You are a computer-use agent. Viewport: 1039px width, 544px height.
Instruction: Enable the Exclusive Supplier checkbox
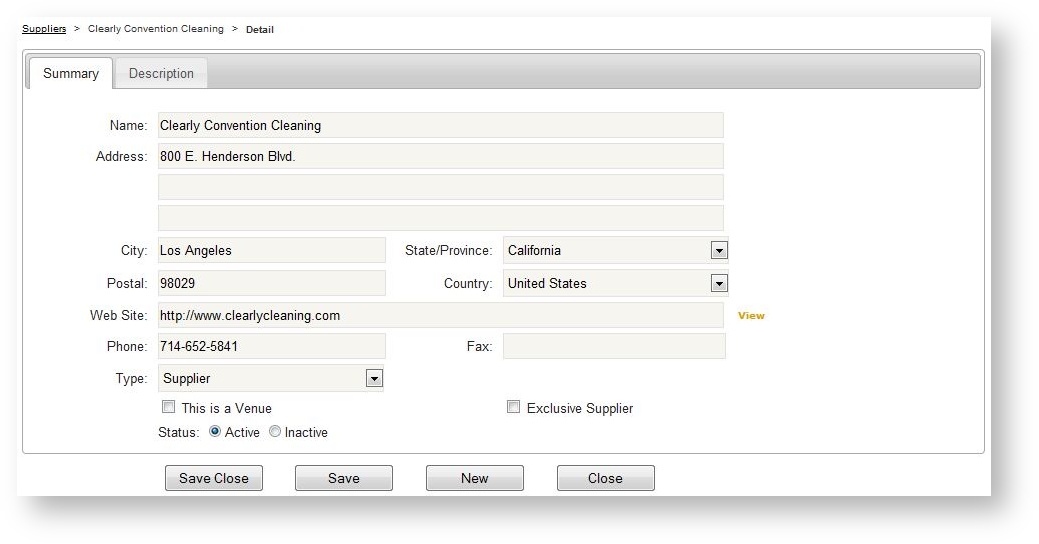513,407
